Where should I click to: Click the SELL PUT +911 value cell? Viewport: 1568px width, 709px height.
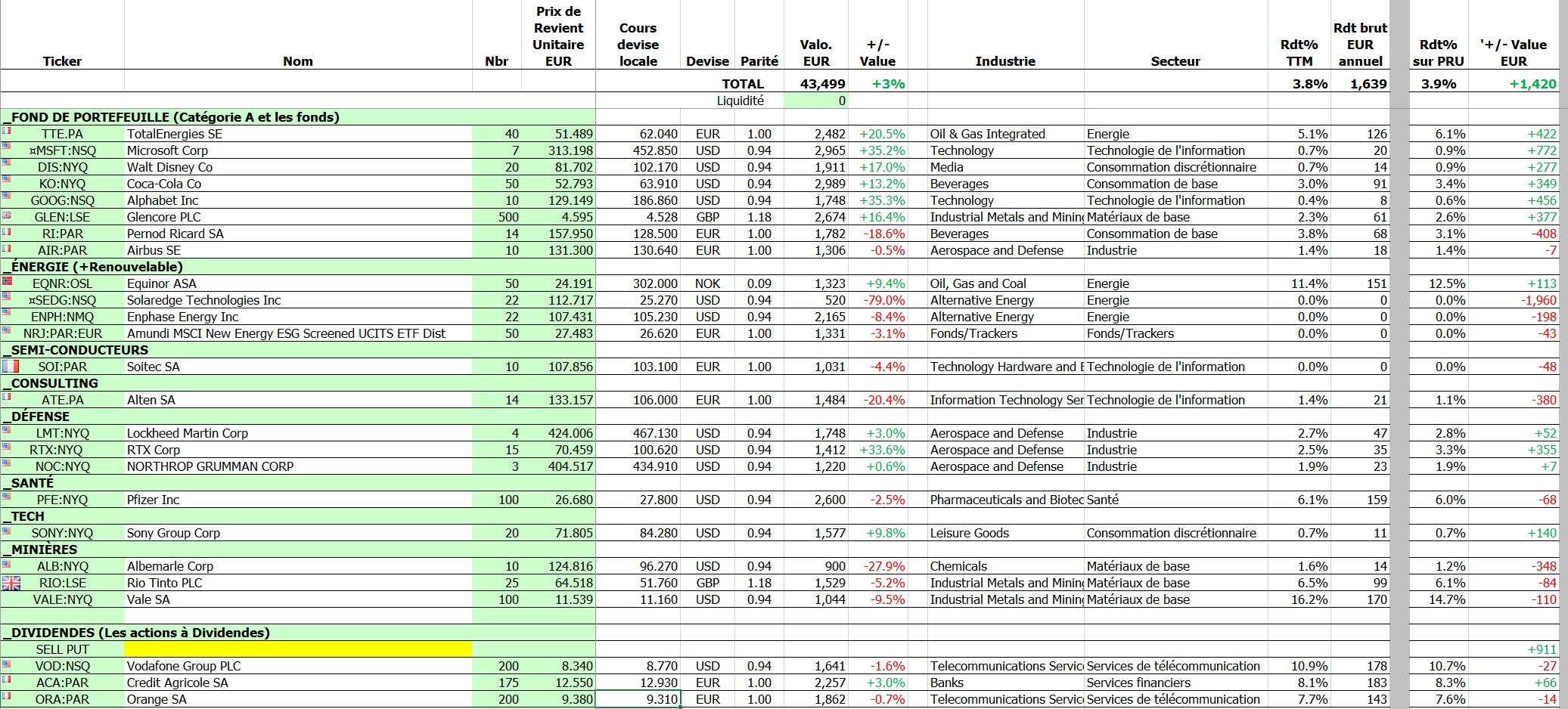pyautogui.click(x=1514, y=649)
